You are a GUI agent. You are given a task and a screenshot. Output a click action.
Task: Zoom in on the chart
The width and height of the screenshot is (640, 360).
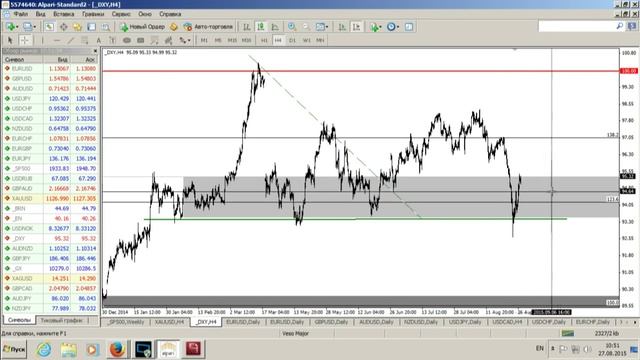(x=292, y=27)
